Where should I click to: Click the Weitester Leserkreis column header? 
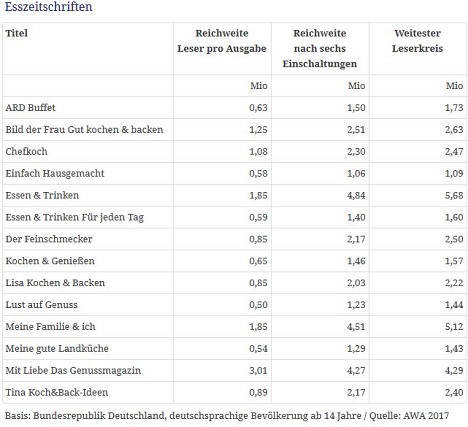417,41
